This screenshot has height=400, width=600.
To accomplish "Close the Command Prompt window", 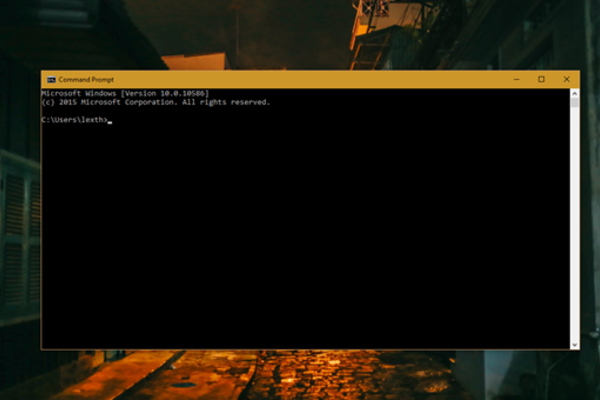I will click(x=567, y=79).
